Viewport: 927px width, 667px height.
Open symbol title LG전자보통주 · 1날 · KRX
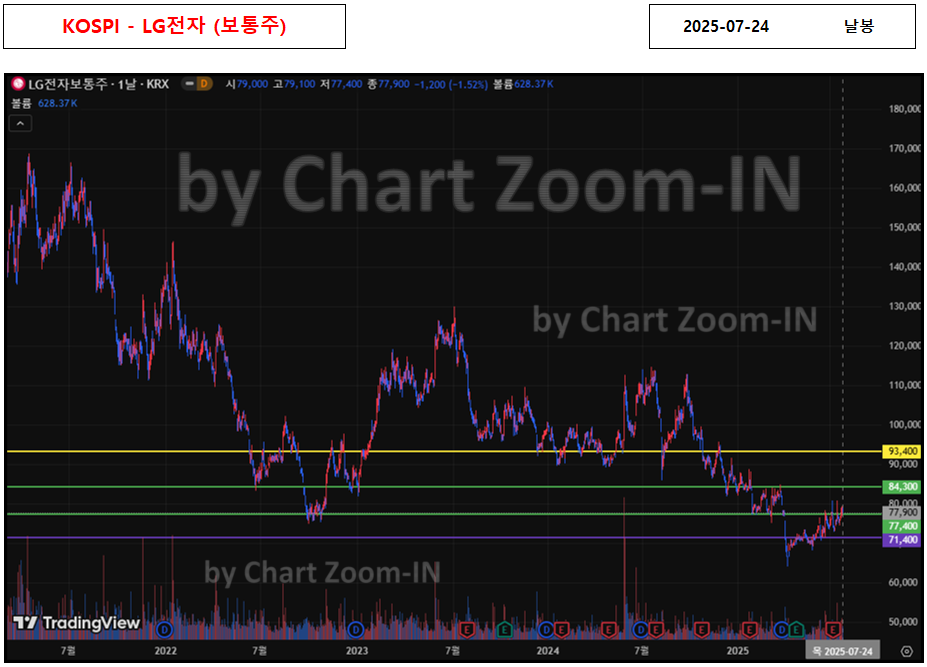[x=99, y=84]
